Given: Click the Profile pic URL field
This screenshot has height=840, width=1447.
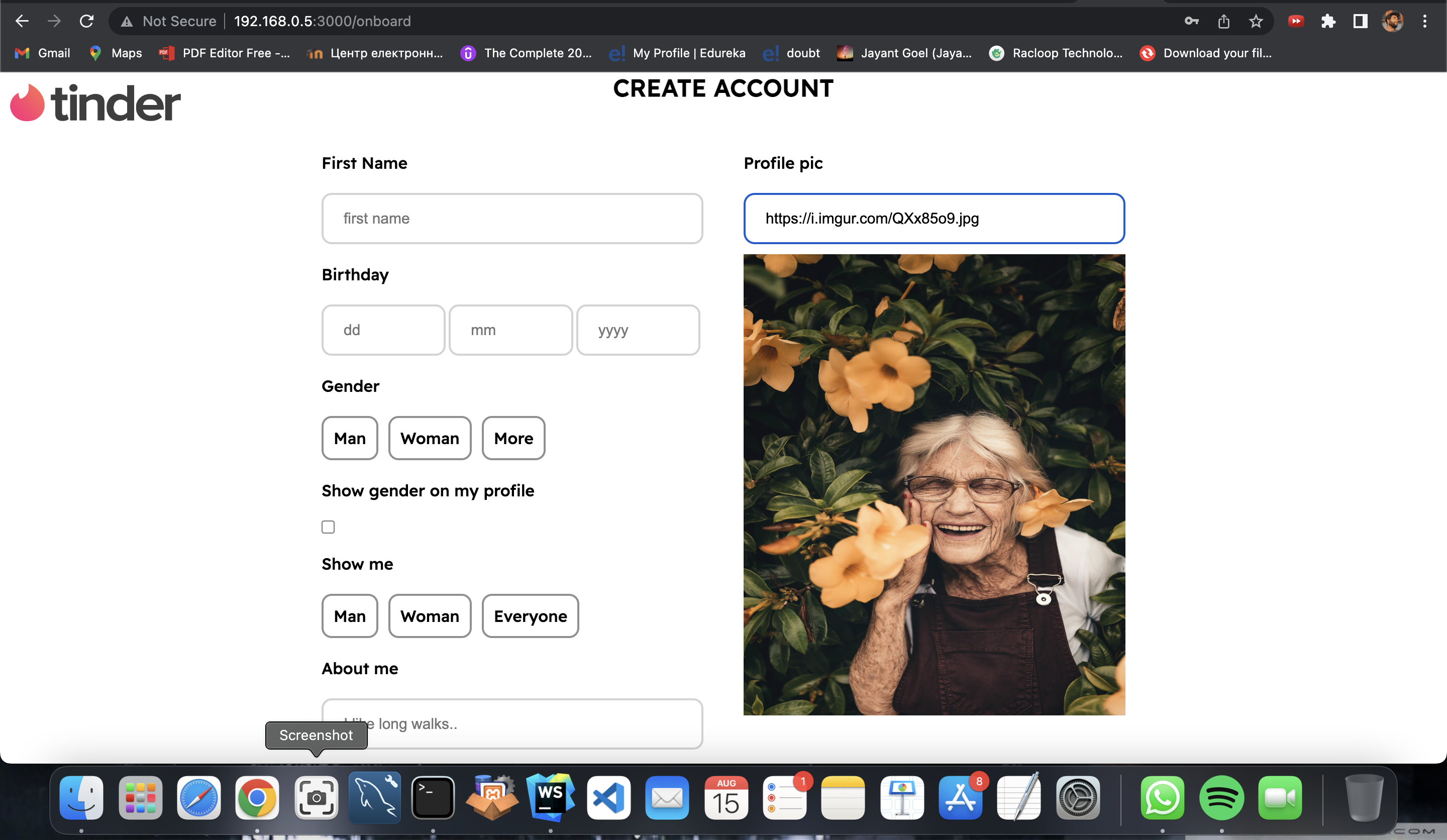Looking at the screenshot, I should coord(934,218).
